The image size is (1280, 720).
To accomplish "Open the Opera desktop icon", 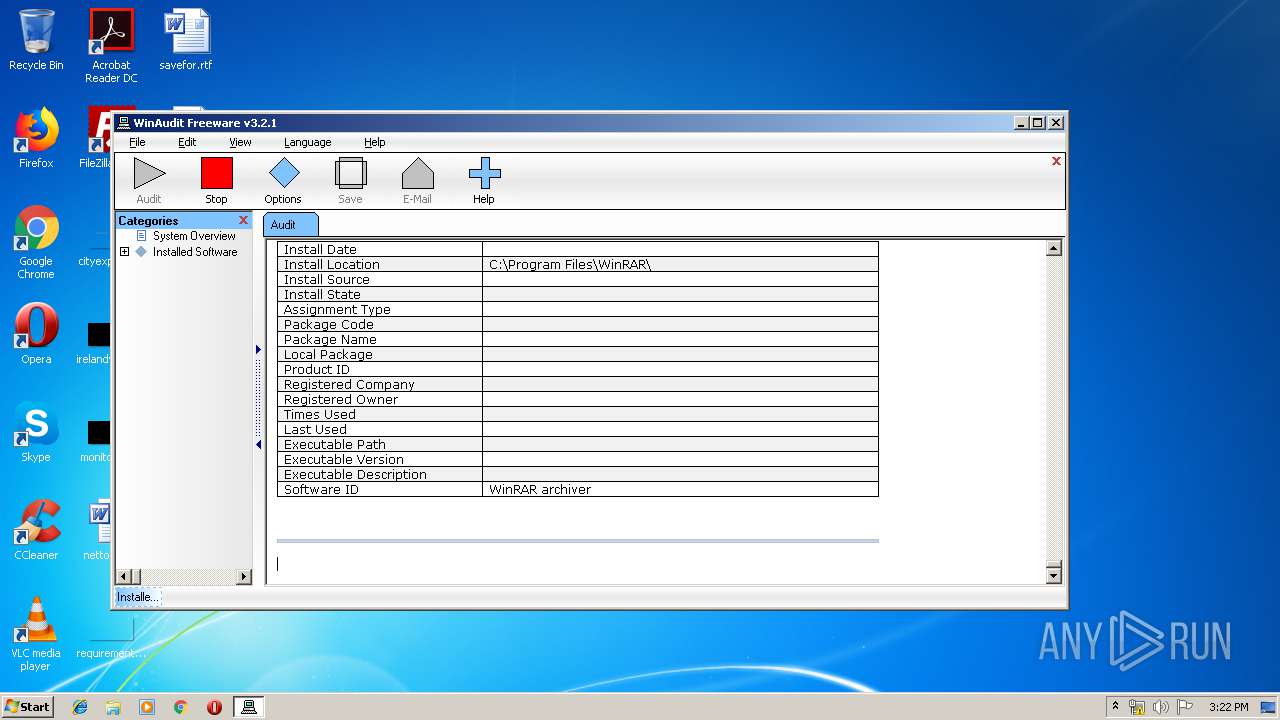I will pyautogui.click(x=36, y=334).
